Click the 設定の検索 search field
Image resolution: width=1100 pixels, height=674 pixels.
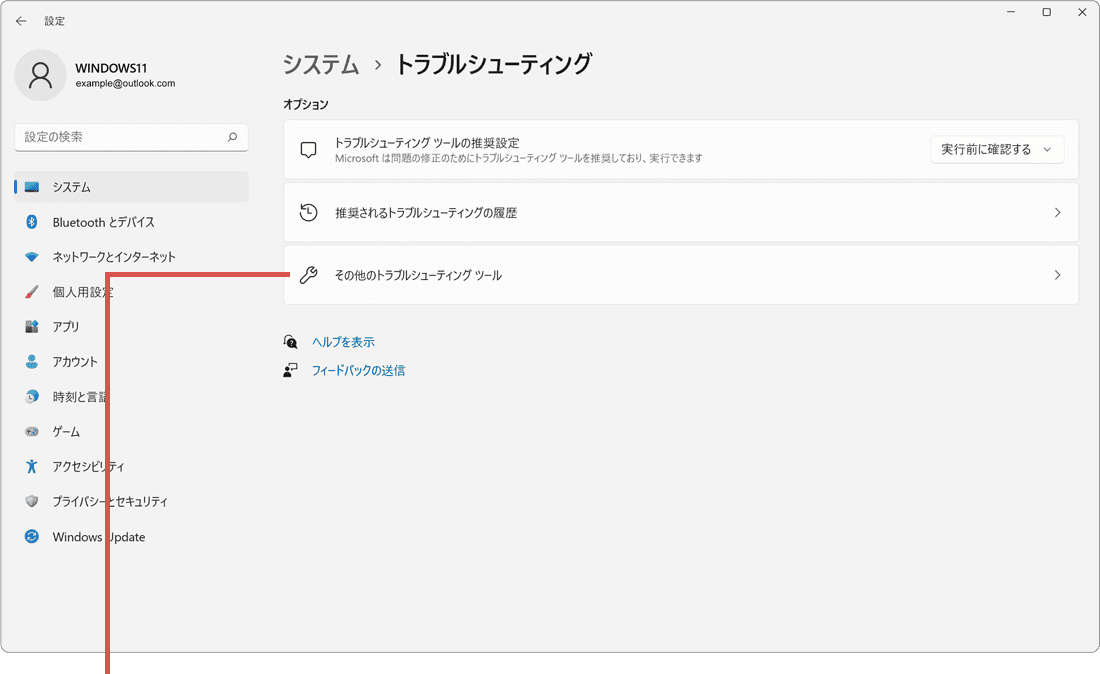coord(131,137)
